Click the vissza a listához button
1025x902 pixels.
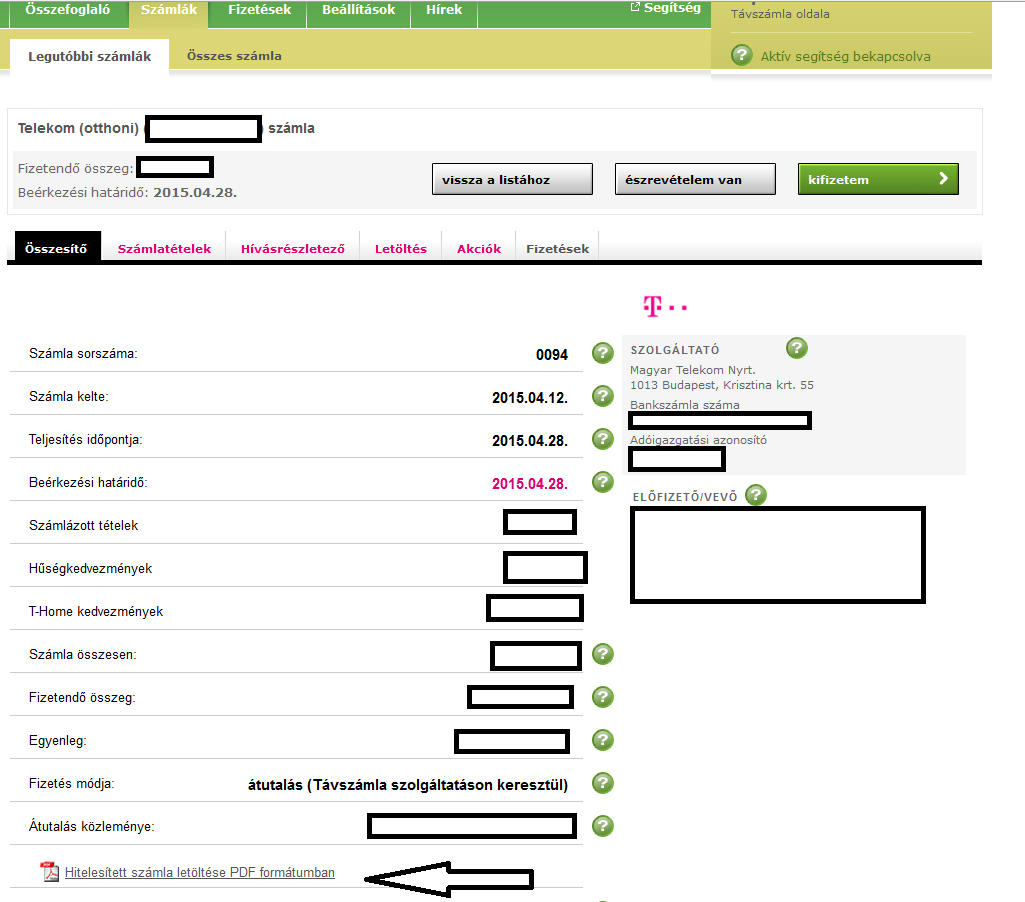pos(511,180)
